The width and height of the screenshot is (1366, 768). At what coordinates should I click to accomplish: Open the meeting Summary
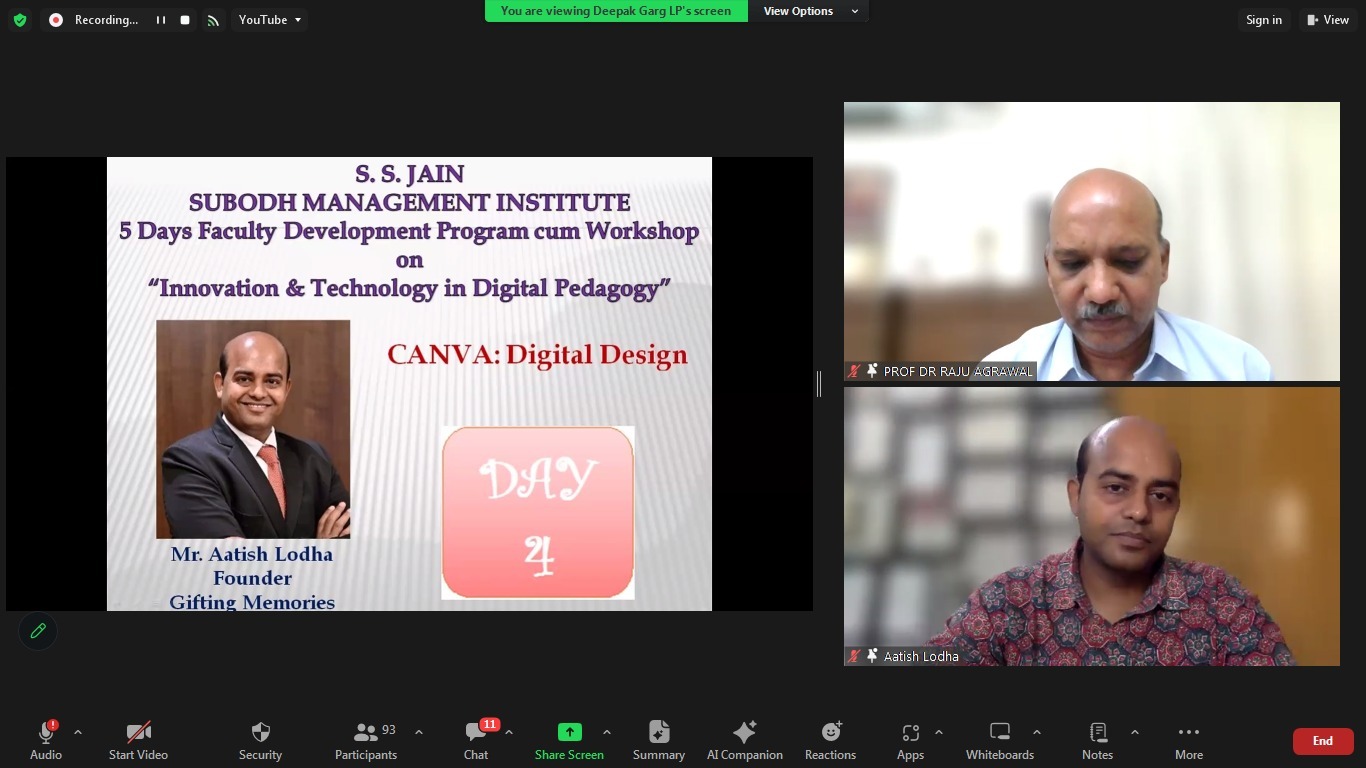click(x=658, y=740)
